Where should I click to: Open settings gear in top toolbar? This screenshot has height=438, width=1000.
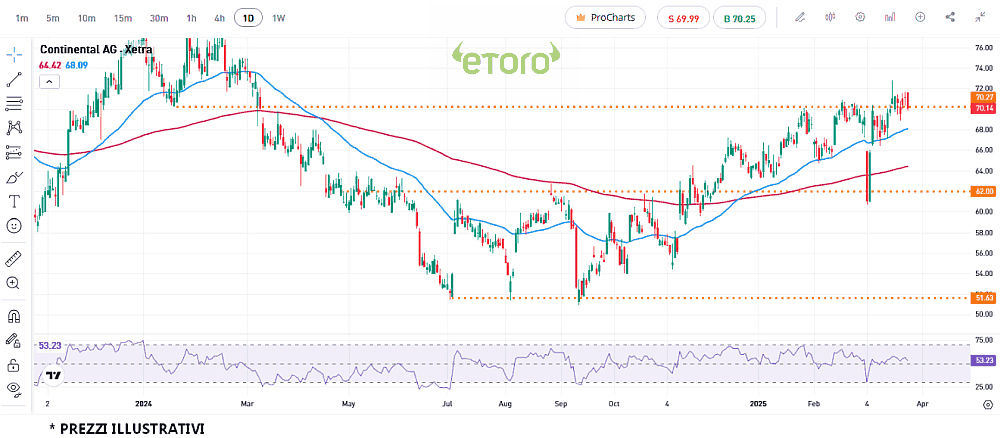click(860, 17)
